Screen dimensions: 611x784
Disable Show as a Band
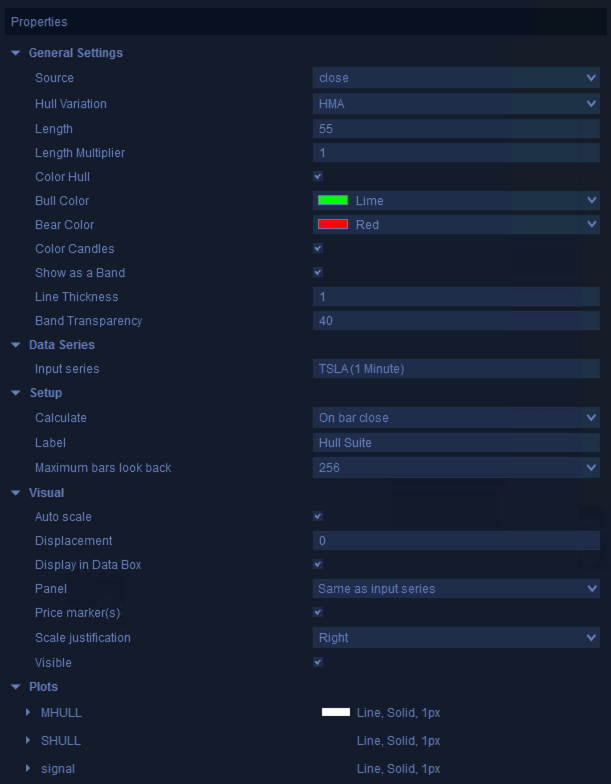click(x=318, y=273)
